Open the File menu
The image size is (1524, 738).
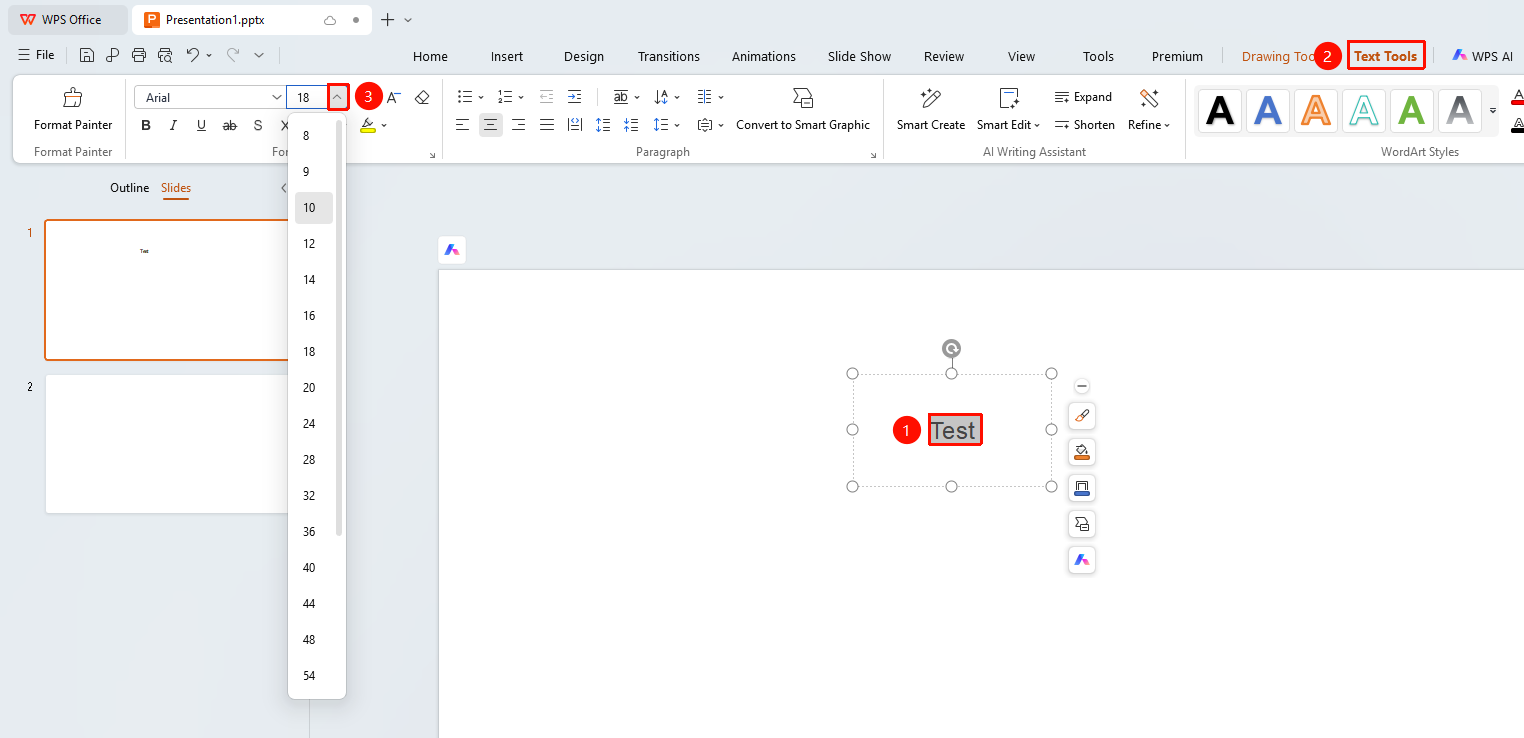[x=37, y=55]
